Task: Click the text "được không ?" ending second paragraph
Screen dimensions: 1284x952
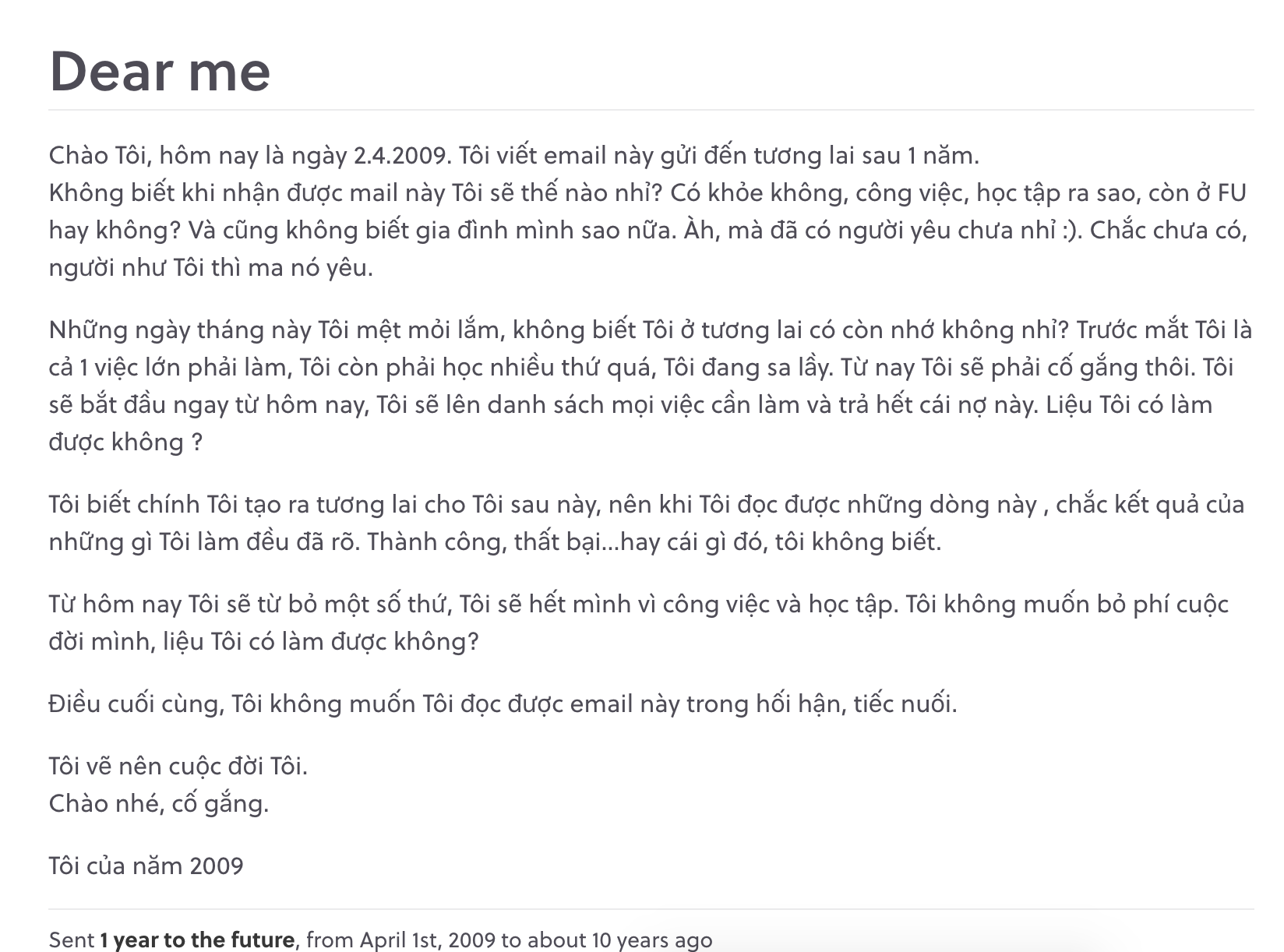Action: [x=125, y=443]
